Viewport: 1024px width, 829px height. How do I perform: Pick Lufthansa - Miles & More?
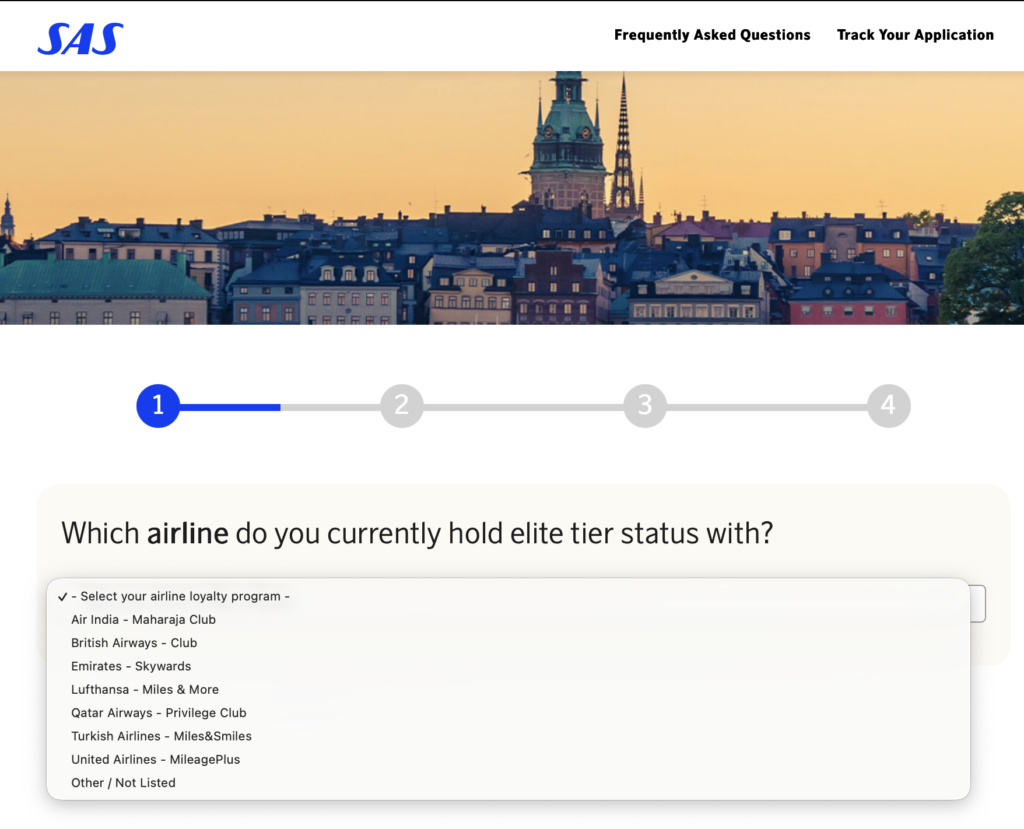tap(508, 689)
